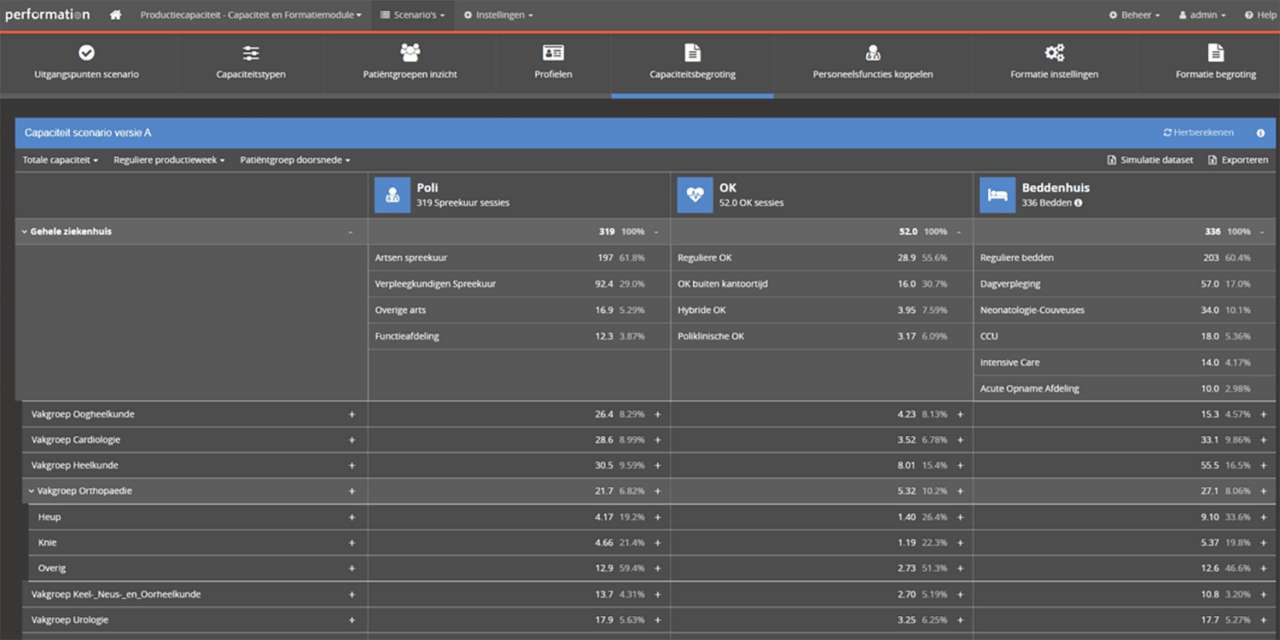Viewport: 1280px width, 640px height.
Task: Open the Formatie begroting step
Action: click(x=1215, y=63)
